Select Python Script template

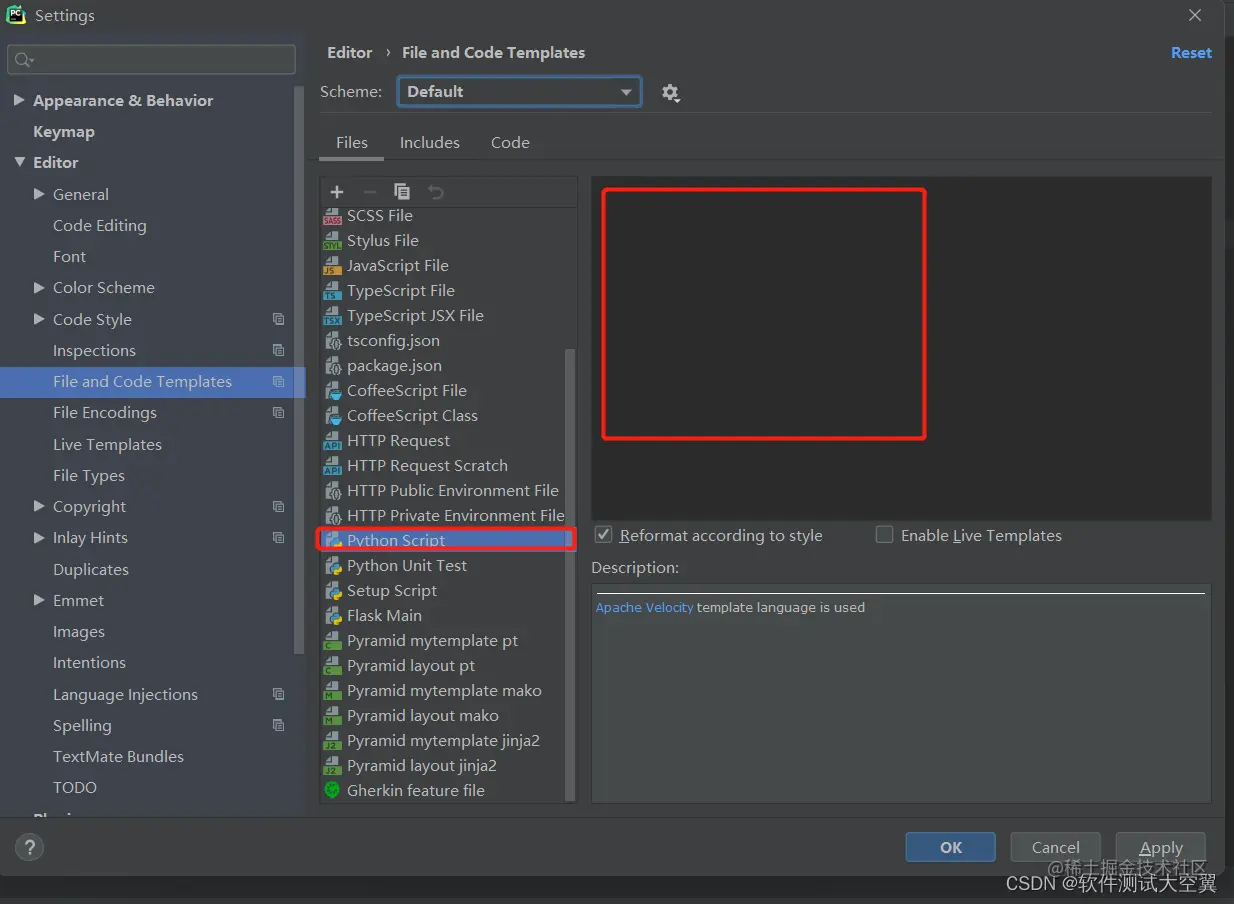[x=447, y=541]
